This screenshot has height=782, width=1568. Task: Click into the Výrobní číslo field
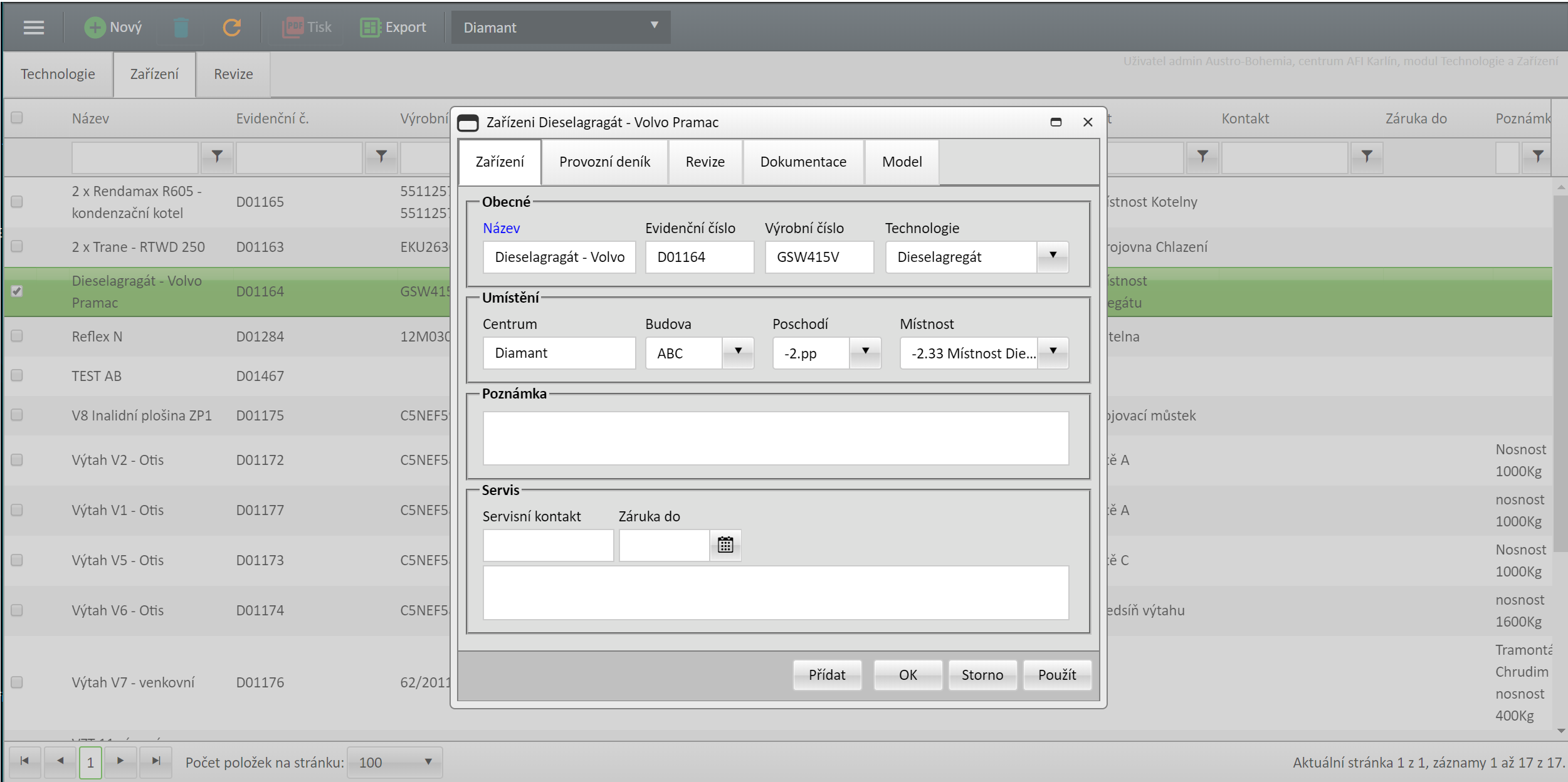click(x=819, y=257)
